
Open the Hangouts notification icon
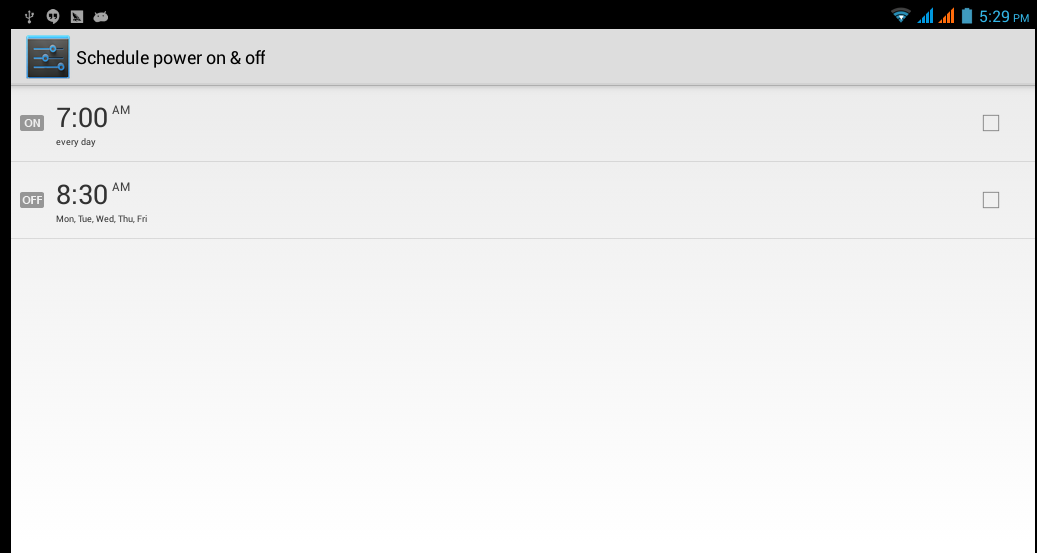(53, 17)
